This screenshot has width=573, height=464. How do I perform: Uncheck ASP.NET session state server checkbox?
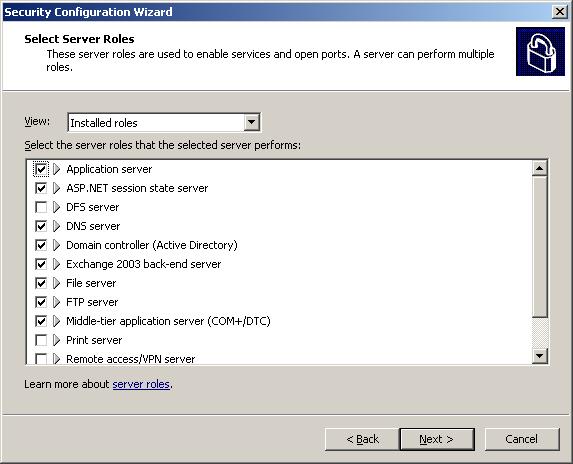[x=41, y=188]
